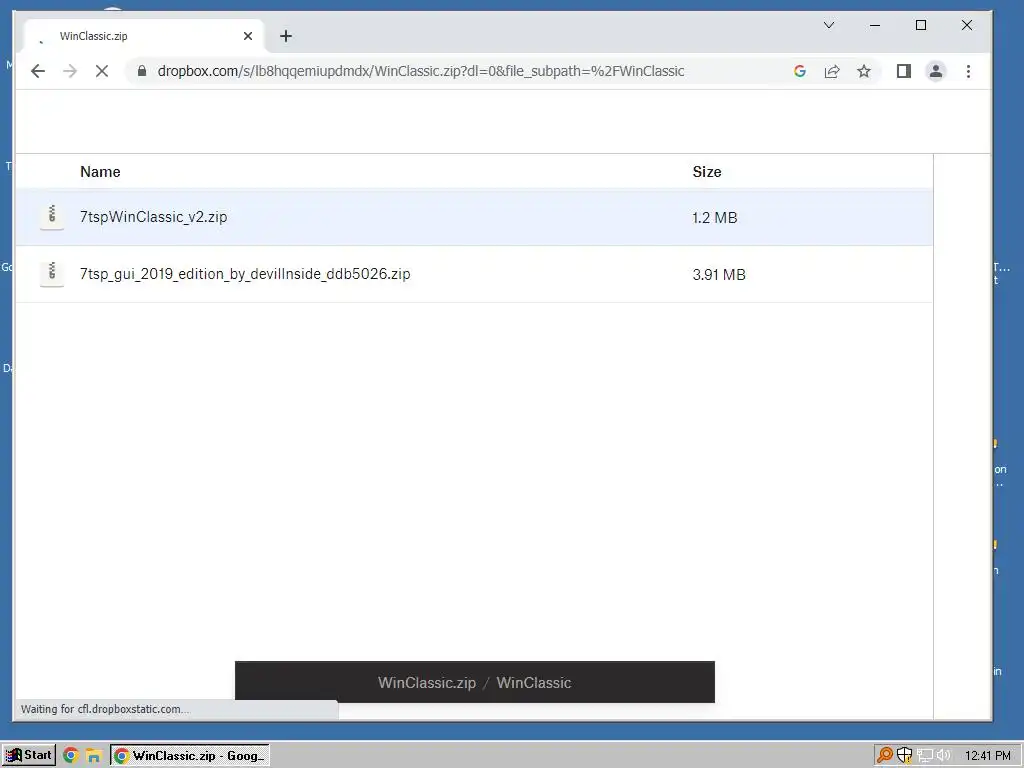Click the zip icon for 7tsp_gui_2019 file

coord(52,274)
